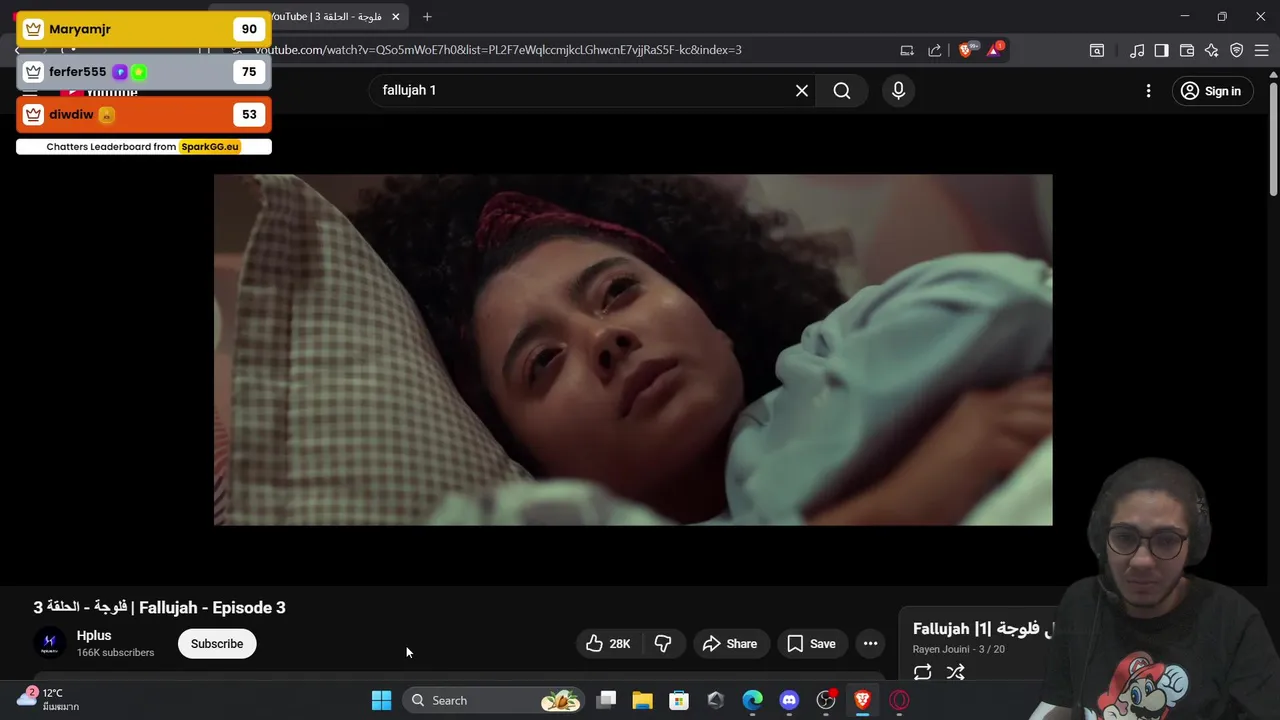Subscribe to the Hplus channel
Viewport: 1280px width, 720px height.
[217, 644]
